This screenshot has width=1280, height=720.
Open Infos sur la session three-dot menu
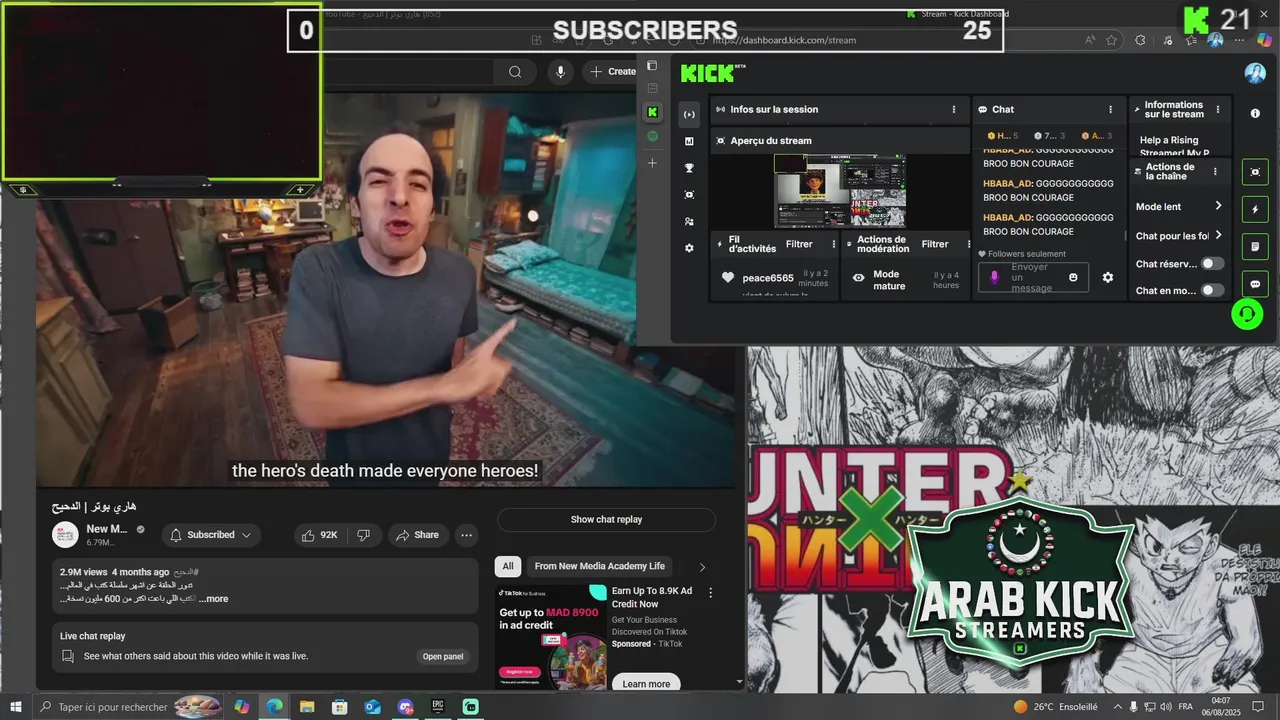(x=954, y=109)
